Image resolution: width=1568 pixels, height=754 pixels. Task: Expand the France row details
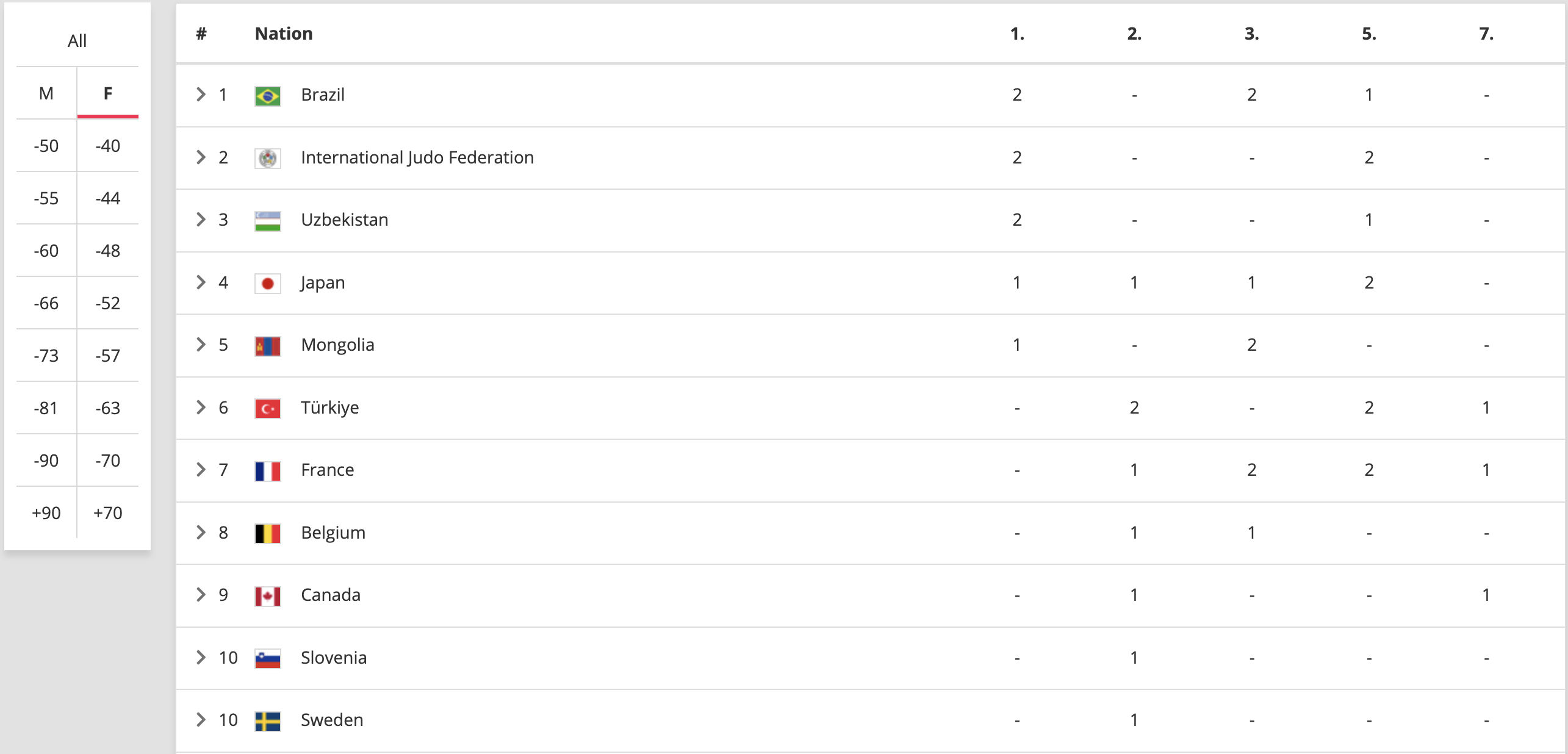(x=201, y=470)
